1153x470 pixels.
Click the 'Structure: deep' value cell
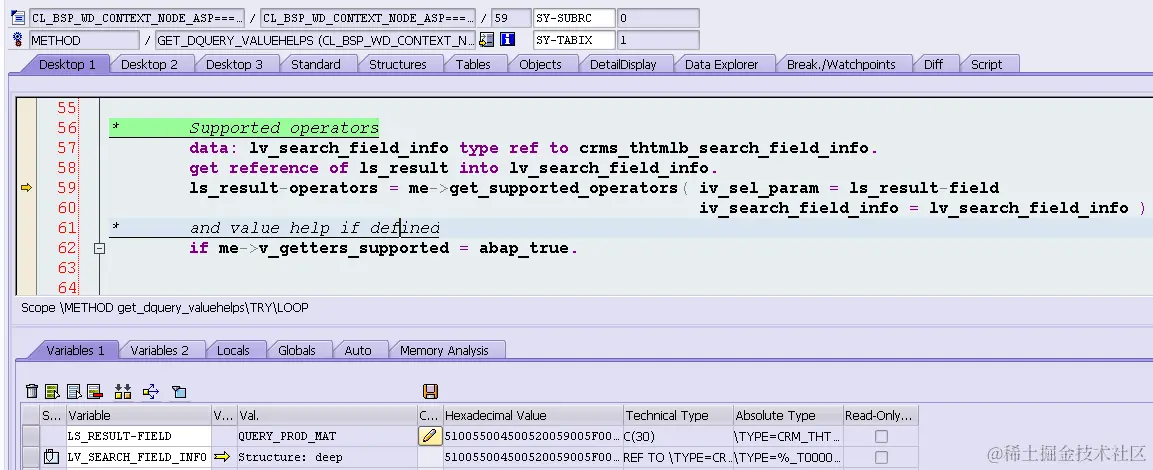click(x=326, y=457)
